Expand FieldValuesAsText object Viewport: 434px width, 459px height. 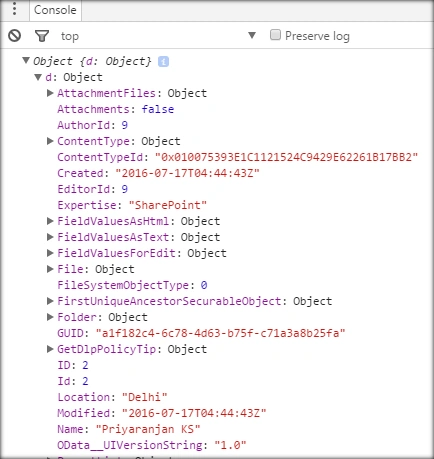click(x=50, y=237)
